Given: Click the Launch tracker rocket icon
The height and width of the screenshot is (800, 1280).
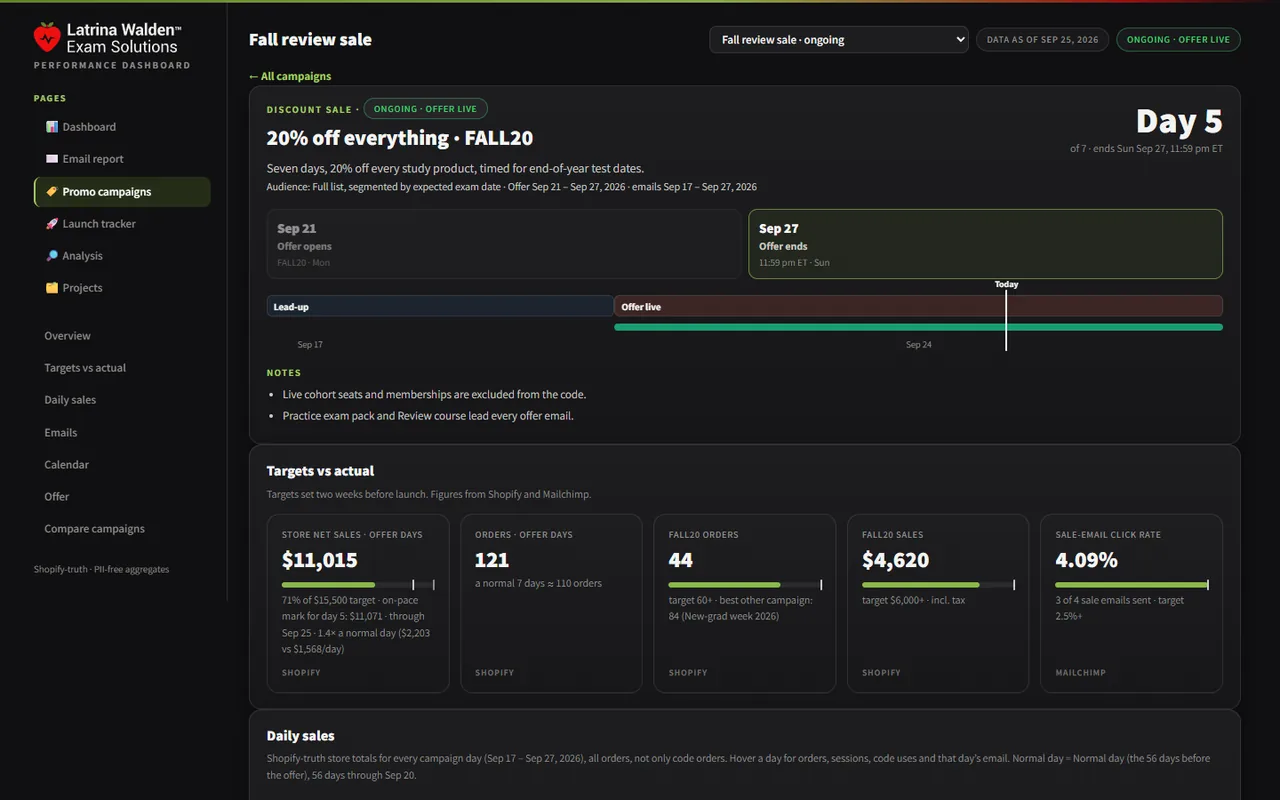Looking at the screenshot, I should coord(52,224).
